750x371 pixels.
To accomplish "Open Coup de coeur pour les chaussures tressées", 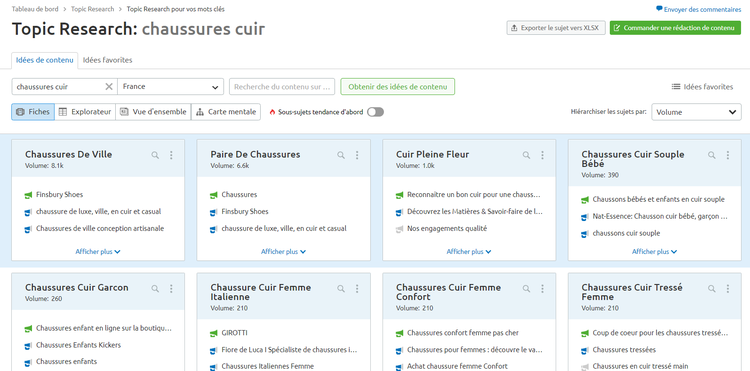I will pyautogui.click(x=660, y=333).
